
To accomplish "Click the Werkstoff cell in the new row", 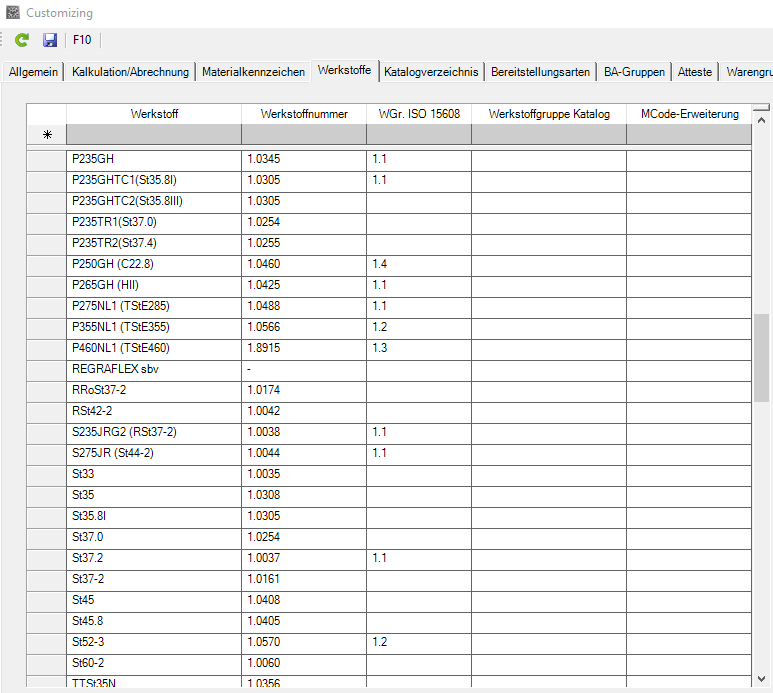I will [154, 135].
